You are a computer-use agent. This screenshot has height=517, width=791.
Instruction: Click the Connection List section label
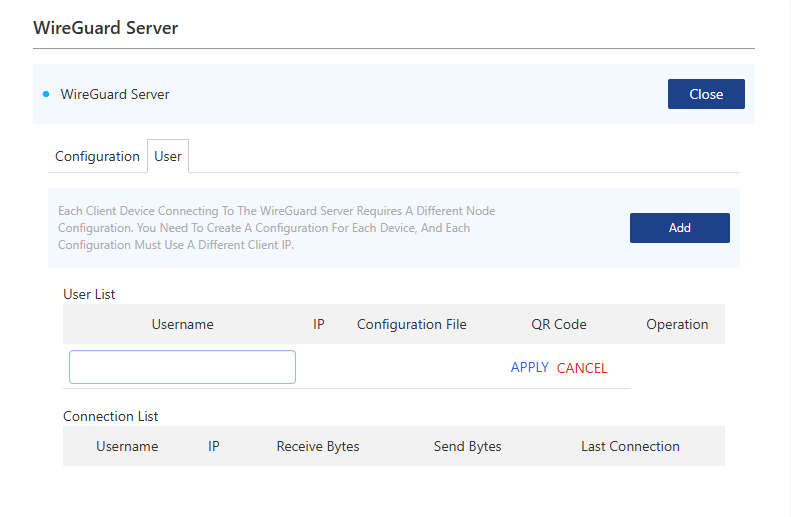110,416
